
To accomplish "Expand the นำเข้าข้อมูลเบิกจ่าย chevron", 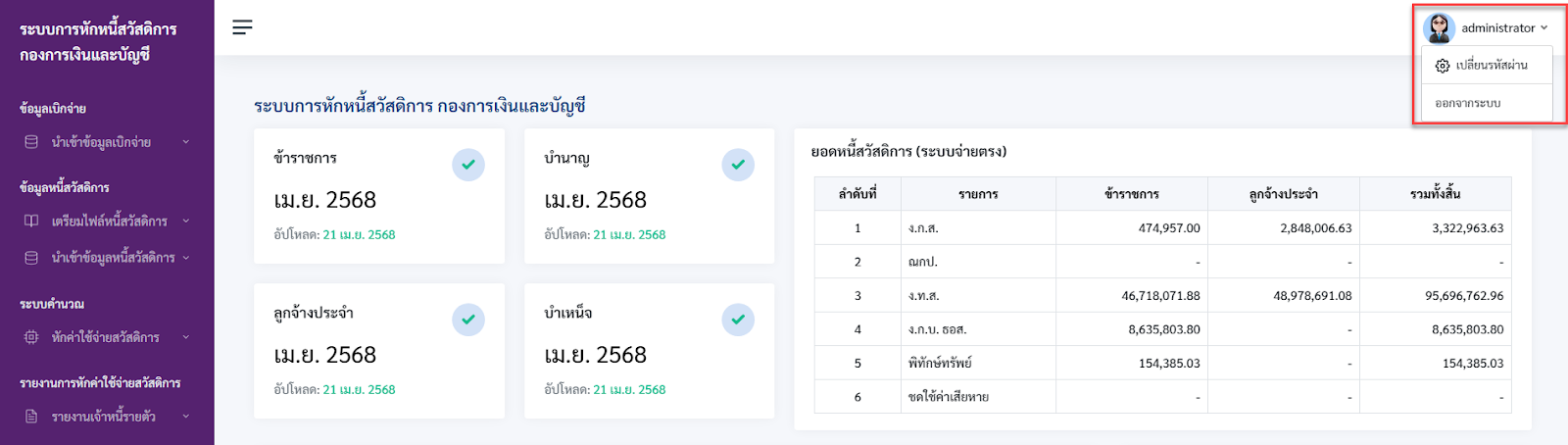I will pyautogui.click(x=186, y=142).
